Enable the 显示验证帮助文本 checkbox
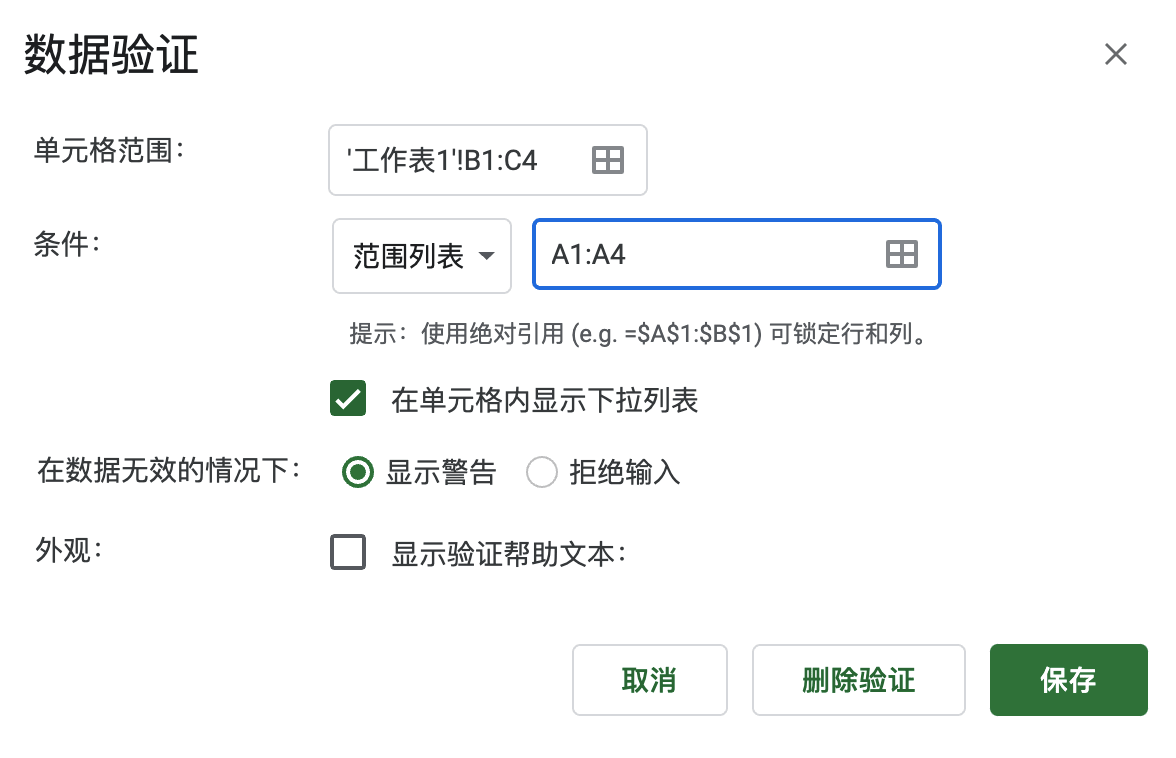Viewport: 1176px width, 758px height. coord(348,552)
